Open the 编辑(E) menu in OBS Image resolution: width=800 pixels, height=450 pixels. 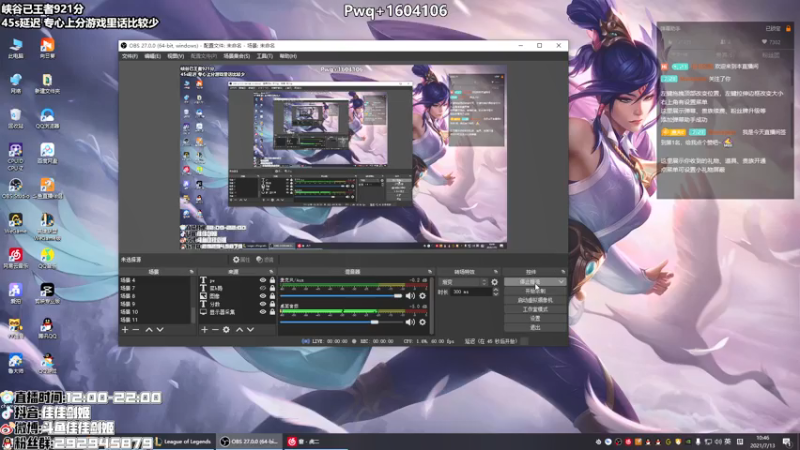(152, 56)
